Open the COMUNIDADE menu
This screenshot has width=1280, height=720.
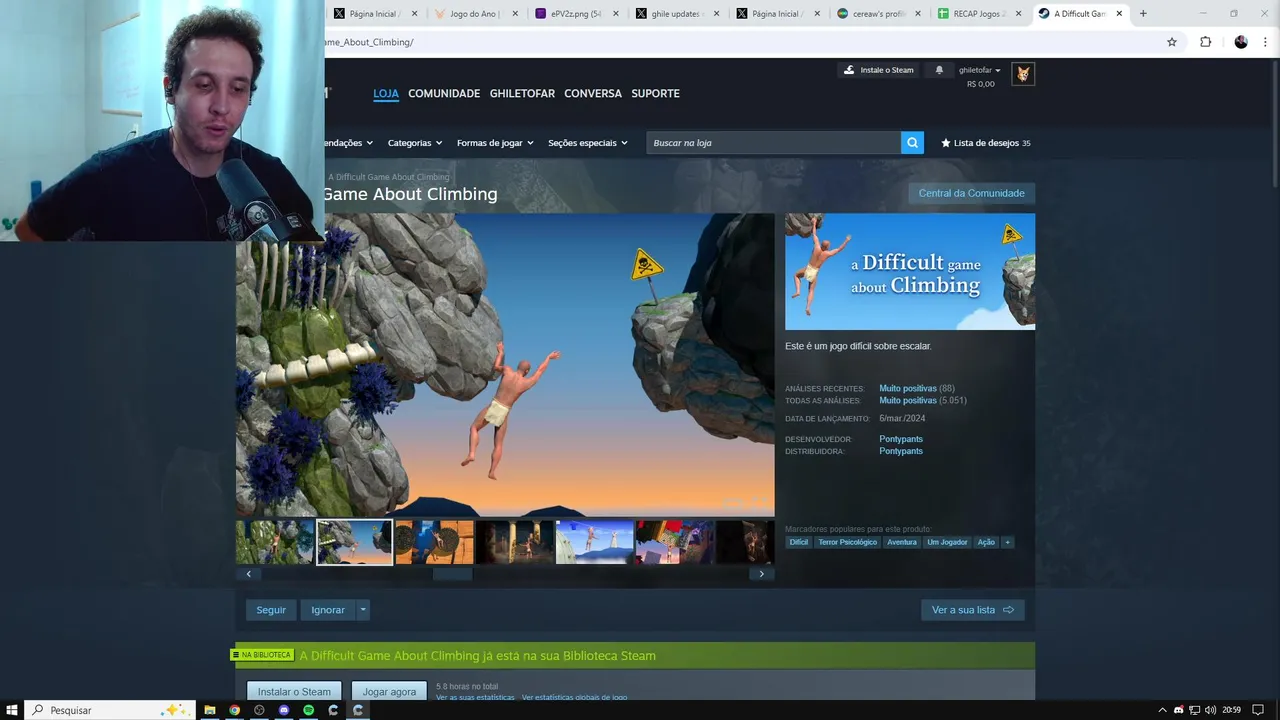tap(444, 93)
